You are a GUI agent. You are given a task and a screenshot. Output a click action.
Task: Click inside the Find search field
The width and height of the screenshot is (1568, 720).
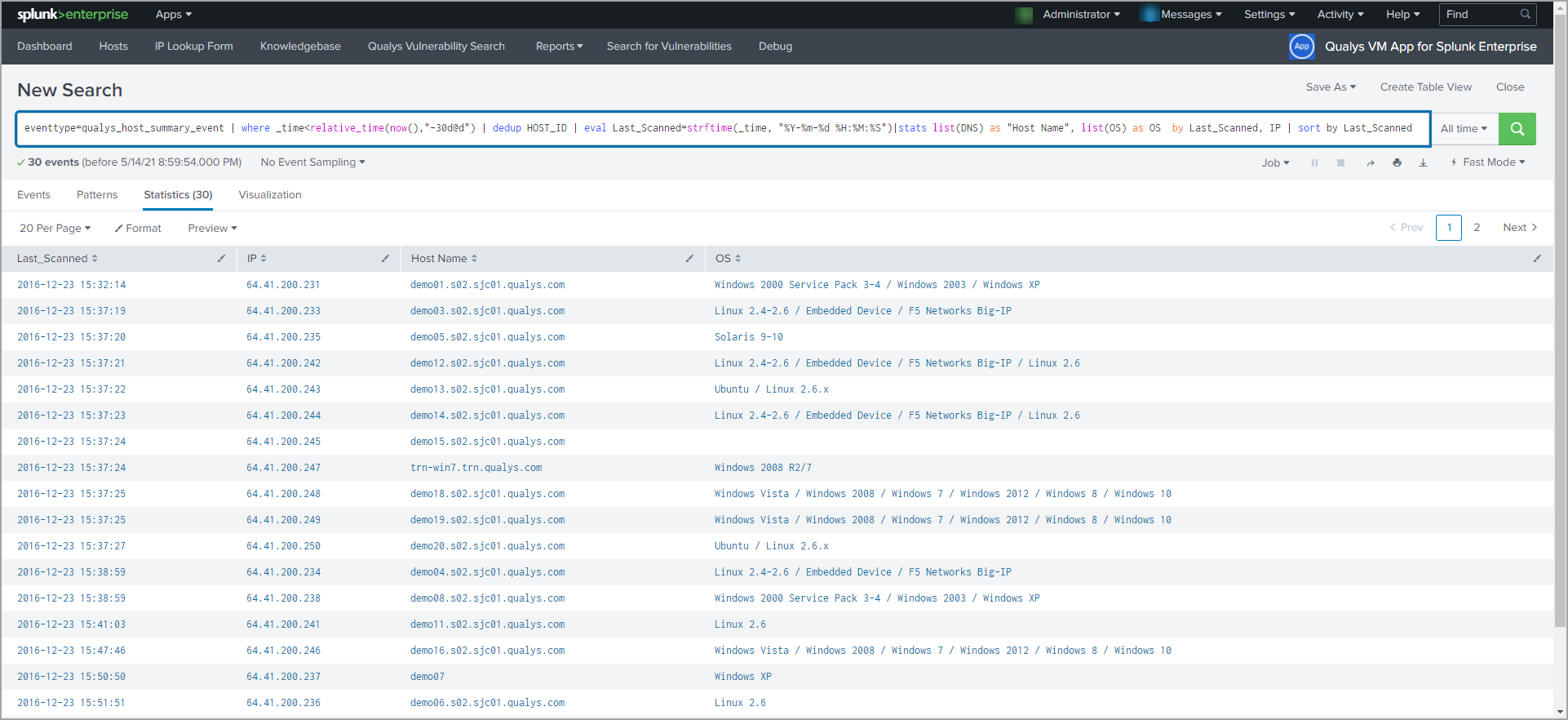(x=1480, y=15)
